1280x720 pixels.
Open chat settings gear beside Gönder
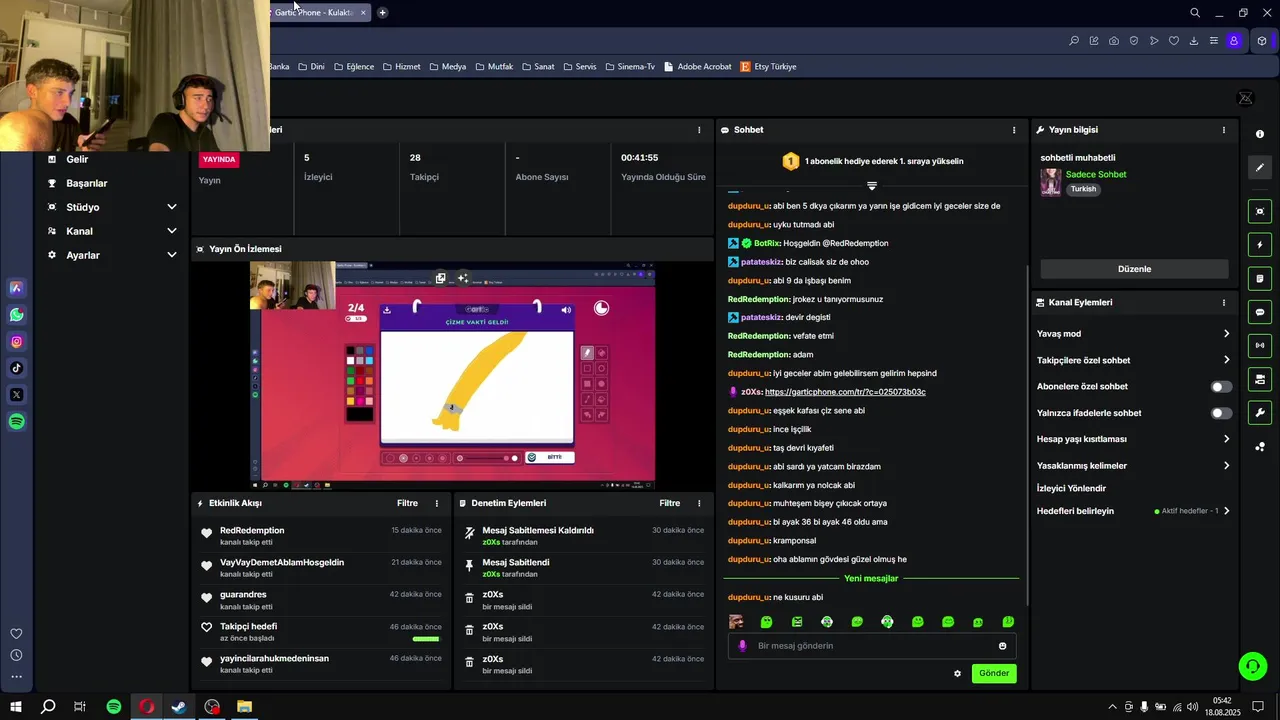957,674
